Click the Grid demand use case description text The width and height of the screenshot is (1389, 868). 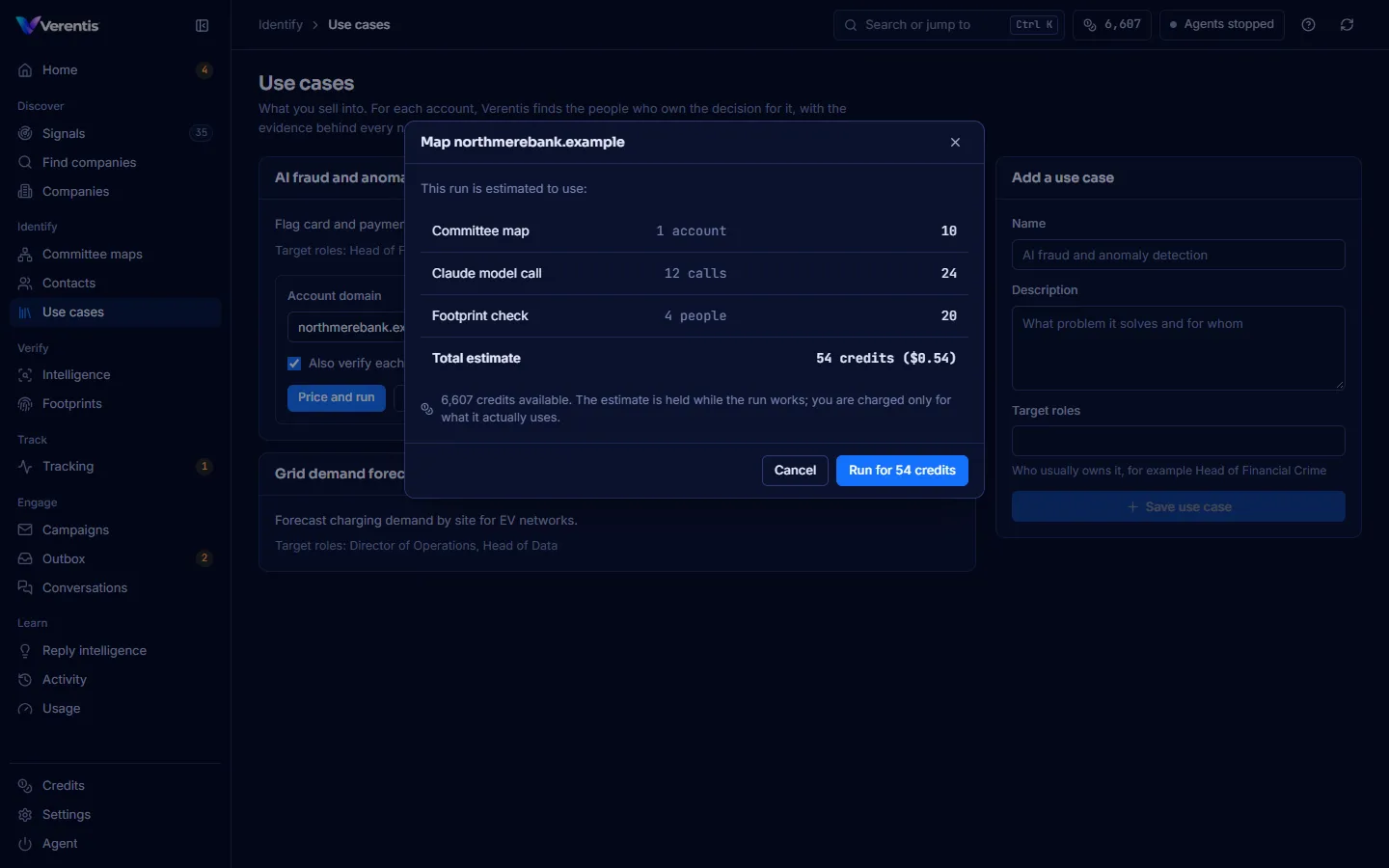click(426, 521)
